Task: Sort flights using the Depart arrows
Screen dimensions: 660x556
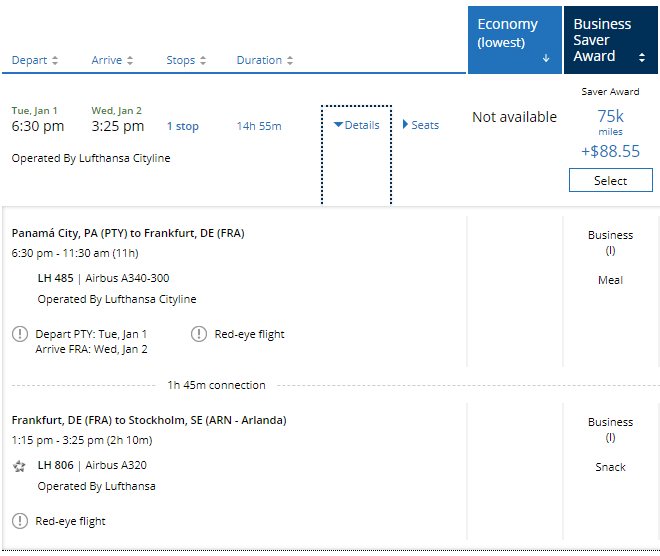Action: click(x=55, y=61)
